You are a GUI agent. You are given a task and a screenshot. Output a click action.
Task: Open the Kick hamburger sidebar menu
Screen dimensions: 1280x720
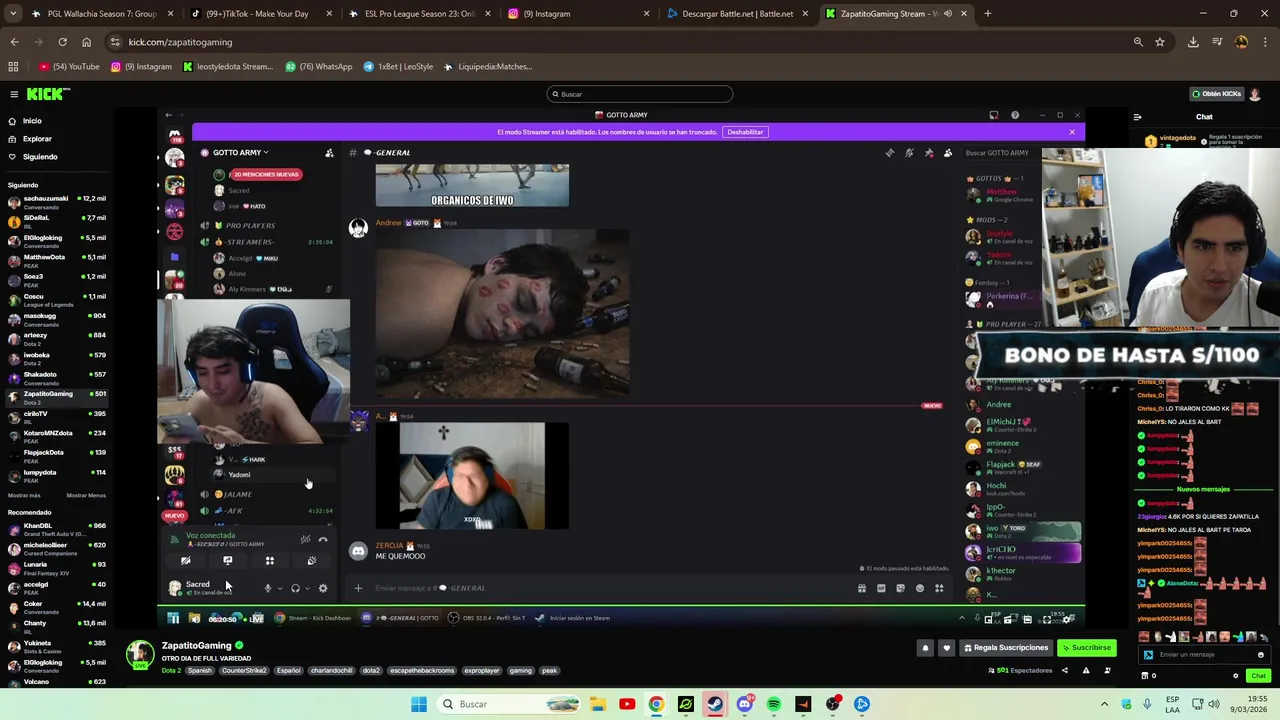(14, 94)
